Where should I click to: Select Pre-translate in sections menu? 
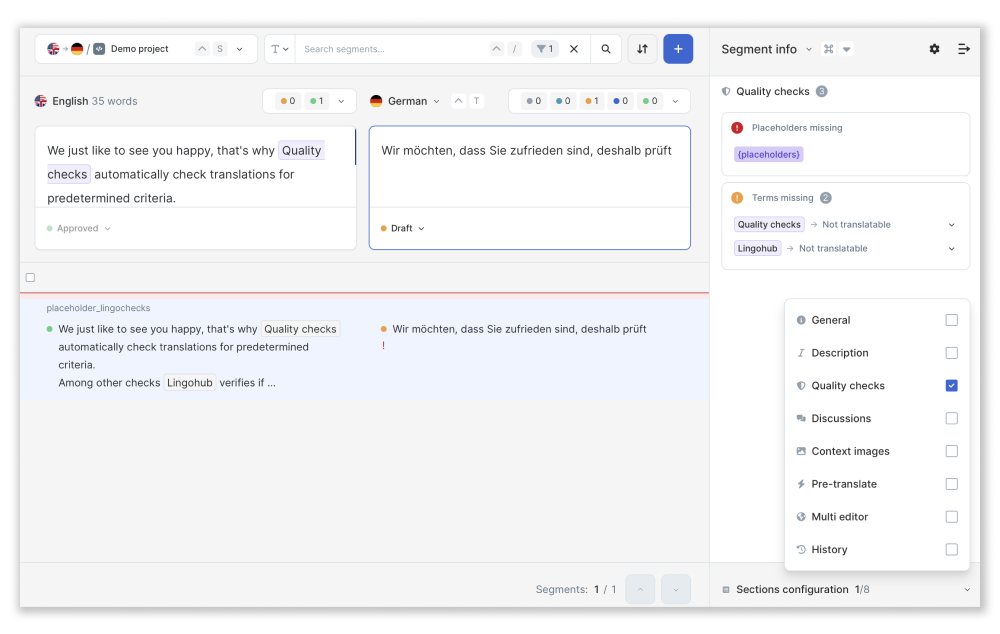coord(844,484)
